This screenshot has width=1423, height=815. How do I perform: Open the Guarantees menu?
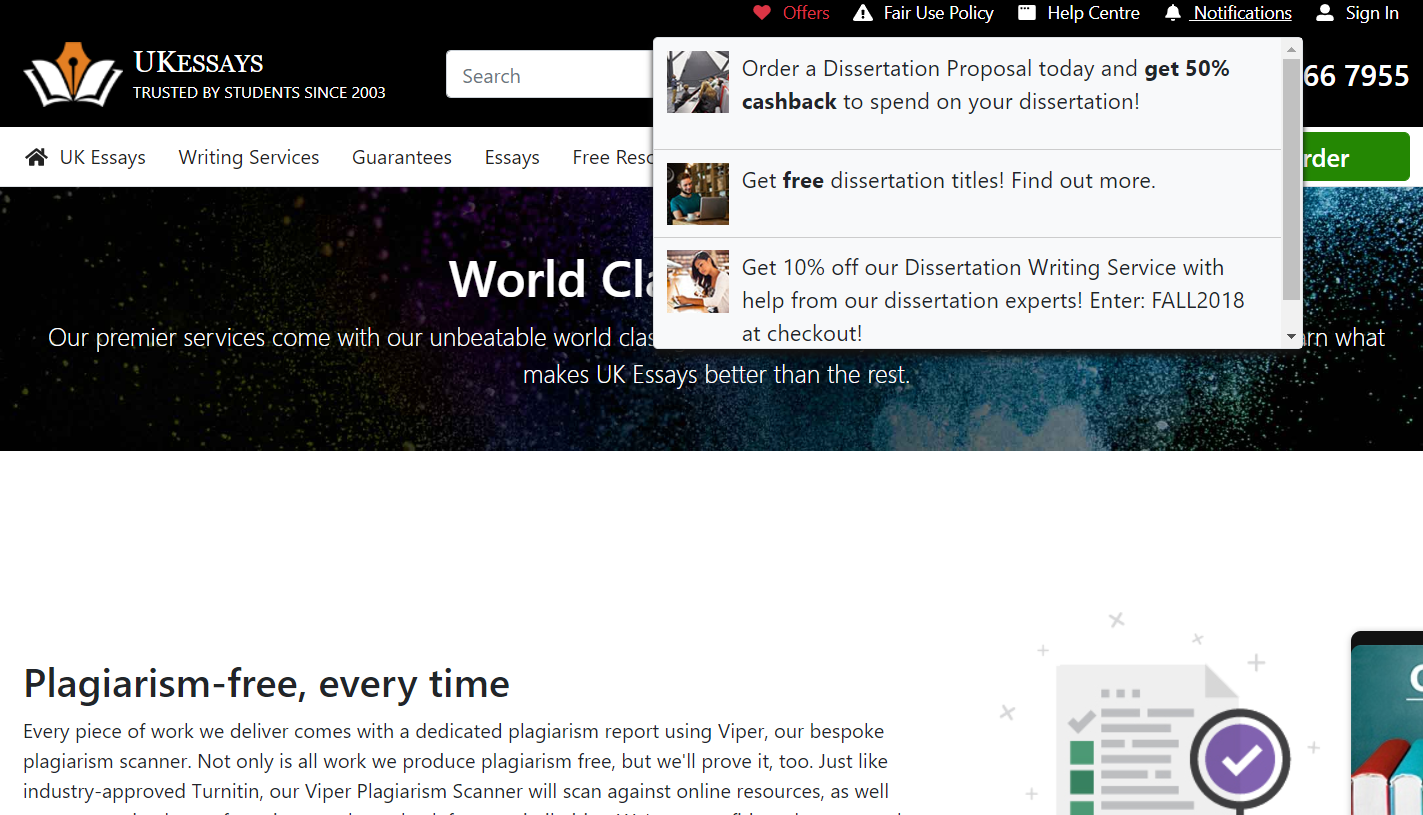pos(402,157)
